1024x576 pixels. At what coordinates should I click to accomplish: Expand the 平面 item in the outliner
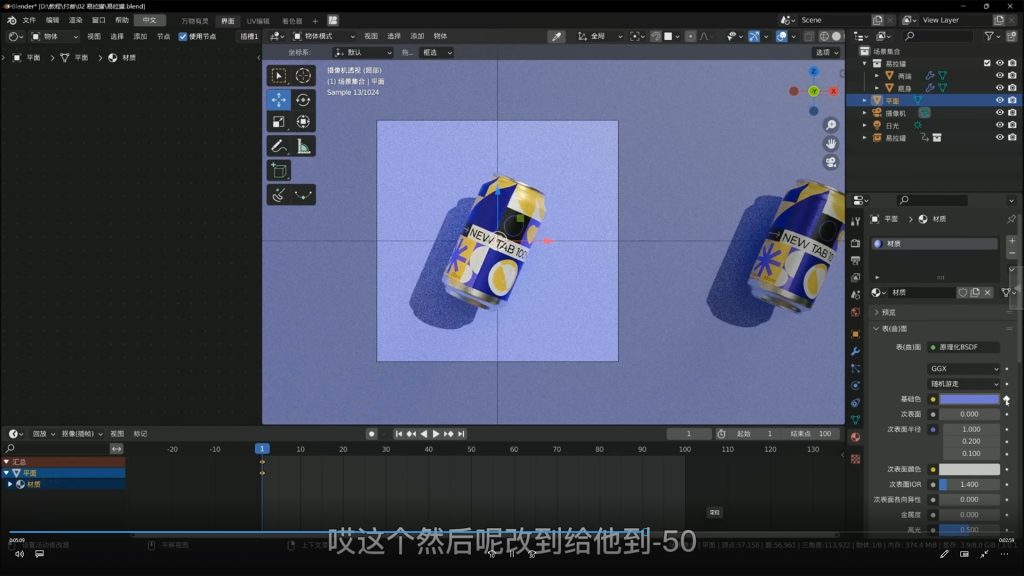[865, 101]
